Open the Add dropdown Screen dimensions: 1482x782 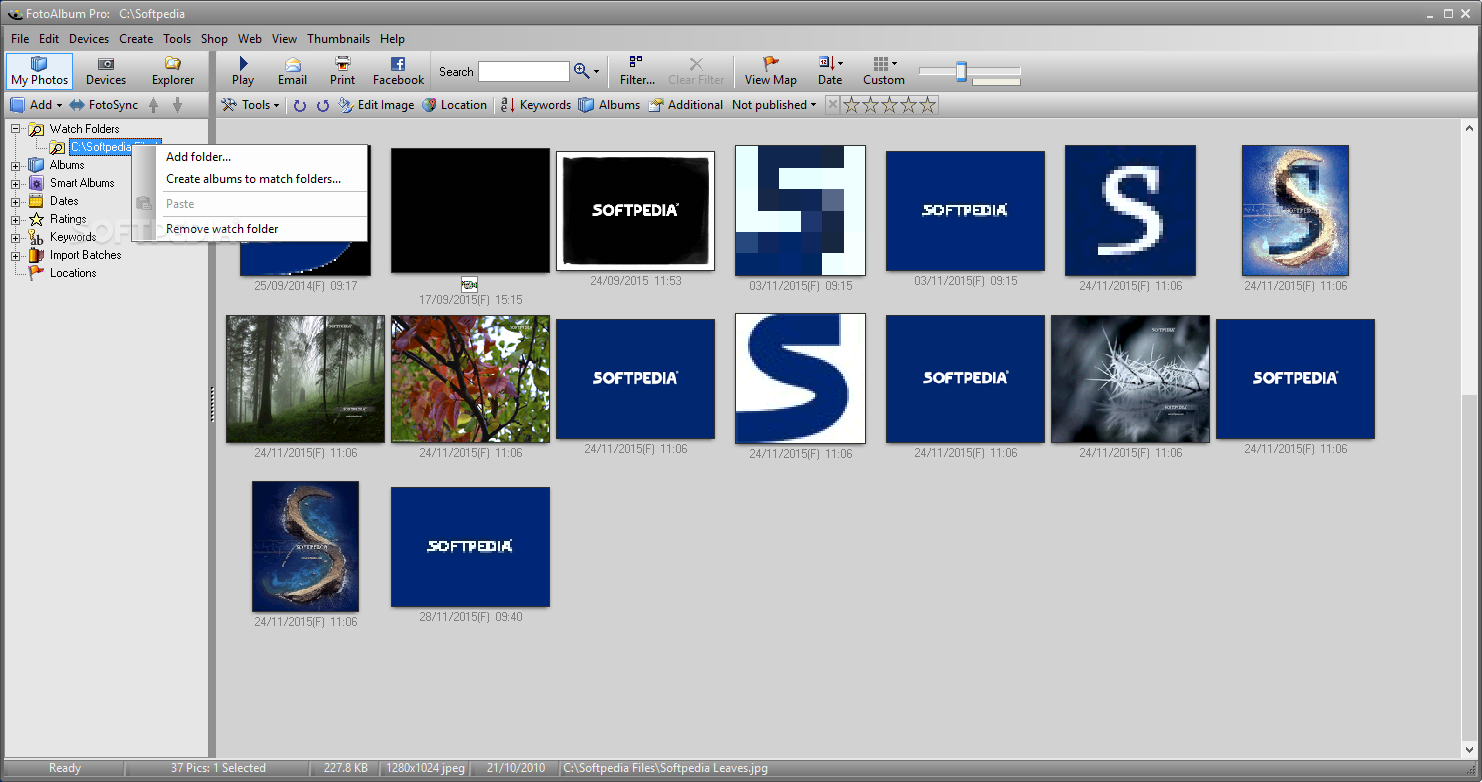point(36,105)
